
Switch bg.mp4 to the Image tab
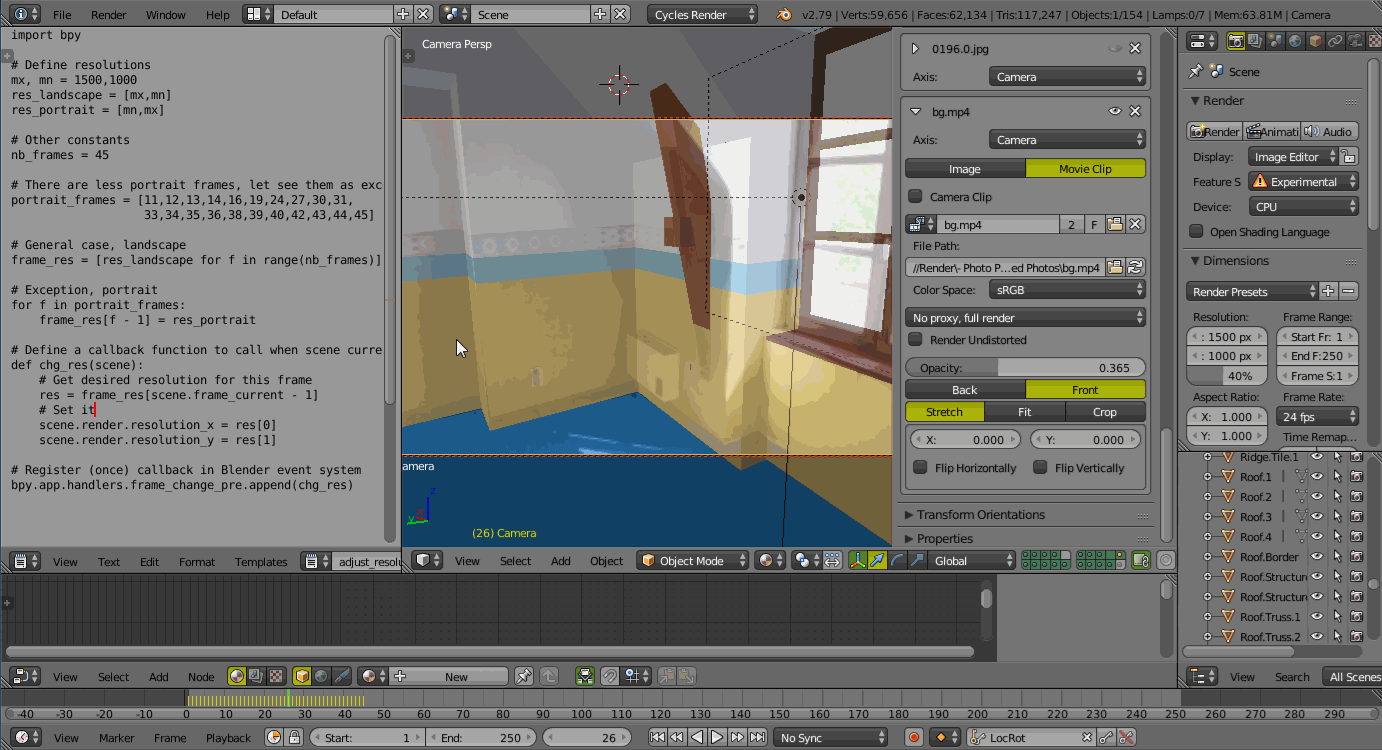(965, 168)
